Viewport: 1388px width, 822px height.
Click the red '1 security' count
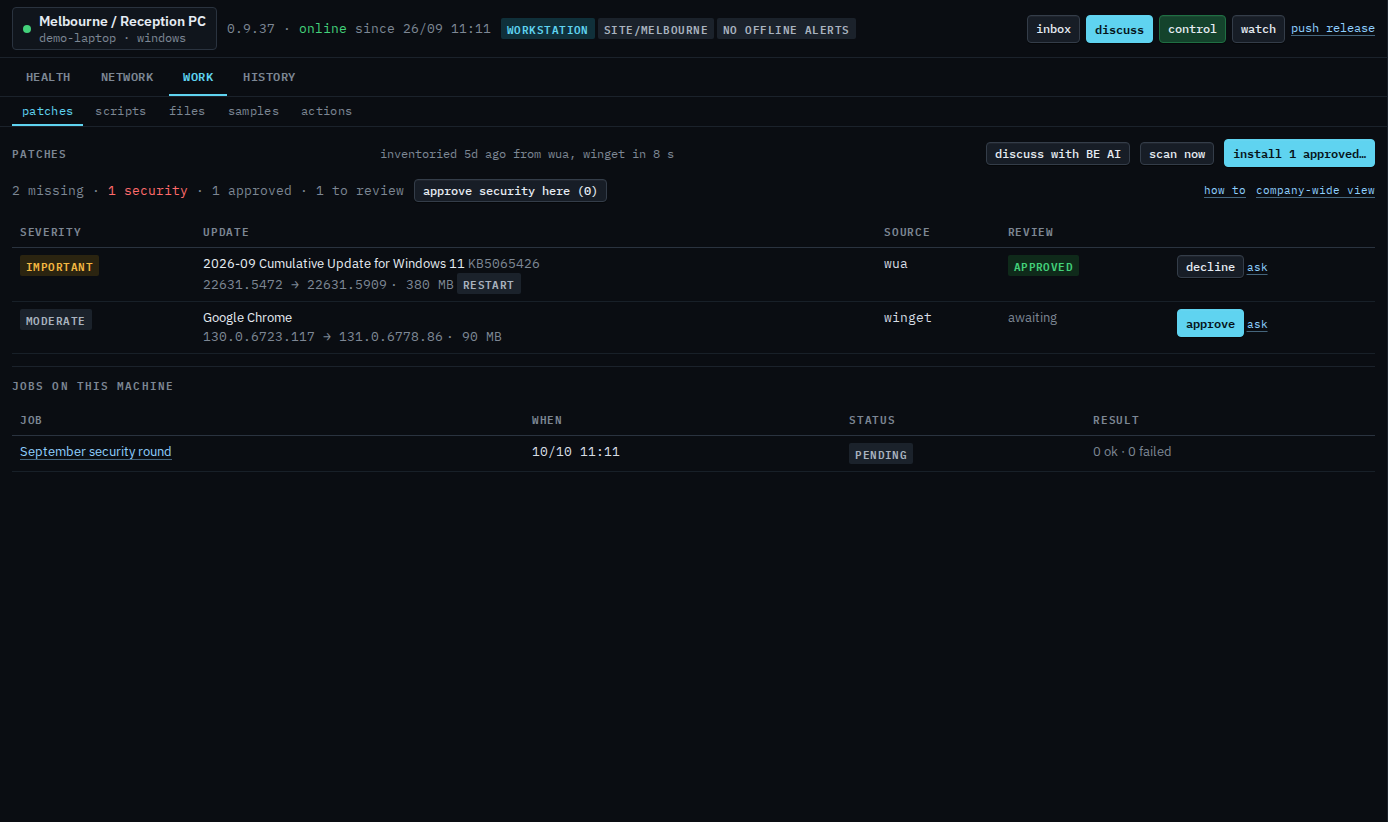coord(148,191)
